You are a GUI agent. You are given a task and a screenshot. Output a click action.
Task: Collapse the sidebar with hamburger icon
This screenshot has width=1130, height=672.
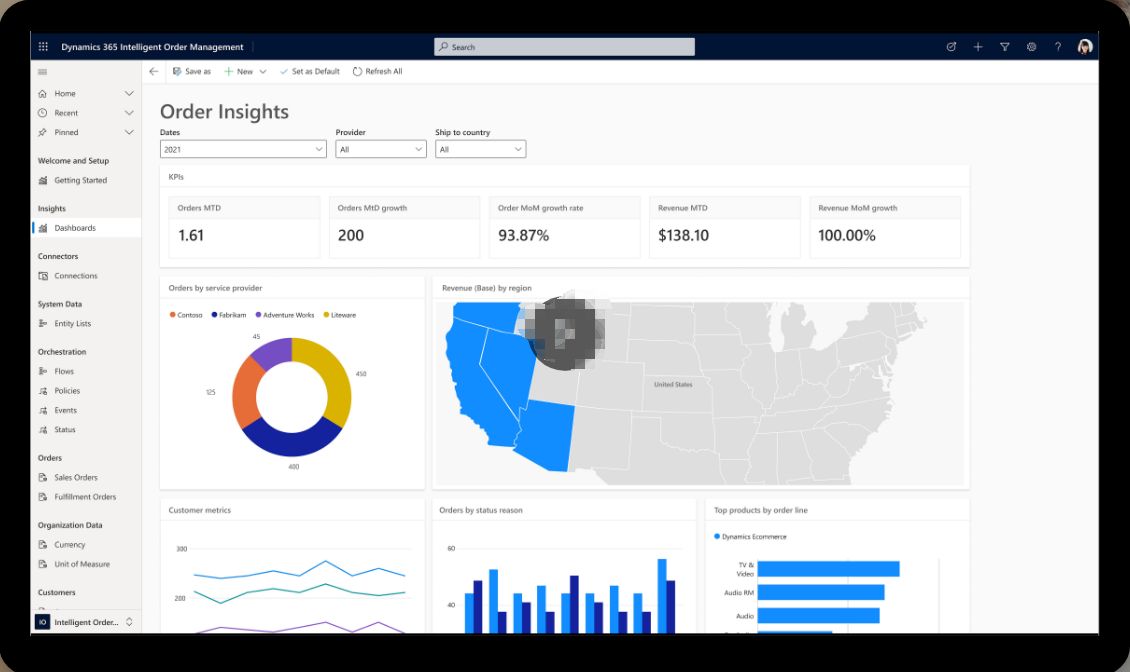(43, 72)
